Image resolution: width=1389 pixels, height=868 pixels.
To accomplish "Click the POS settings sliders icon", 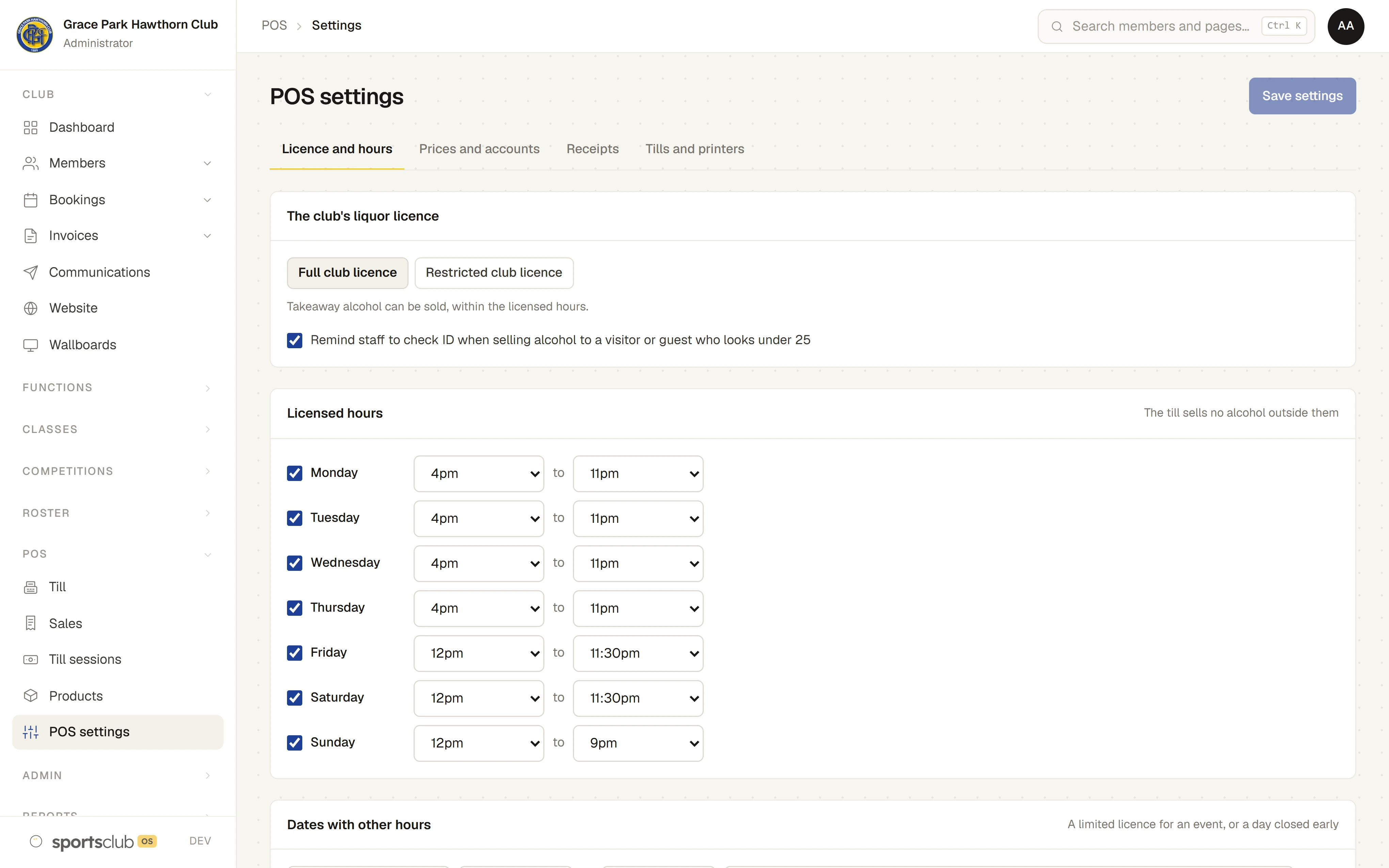I will coord(30,732).
